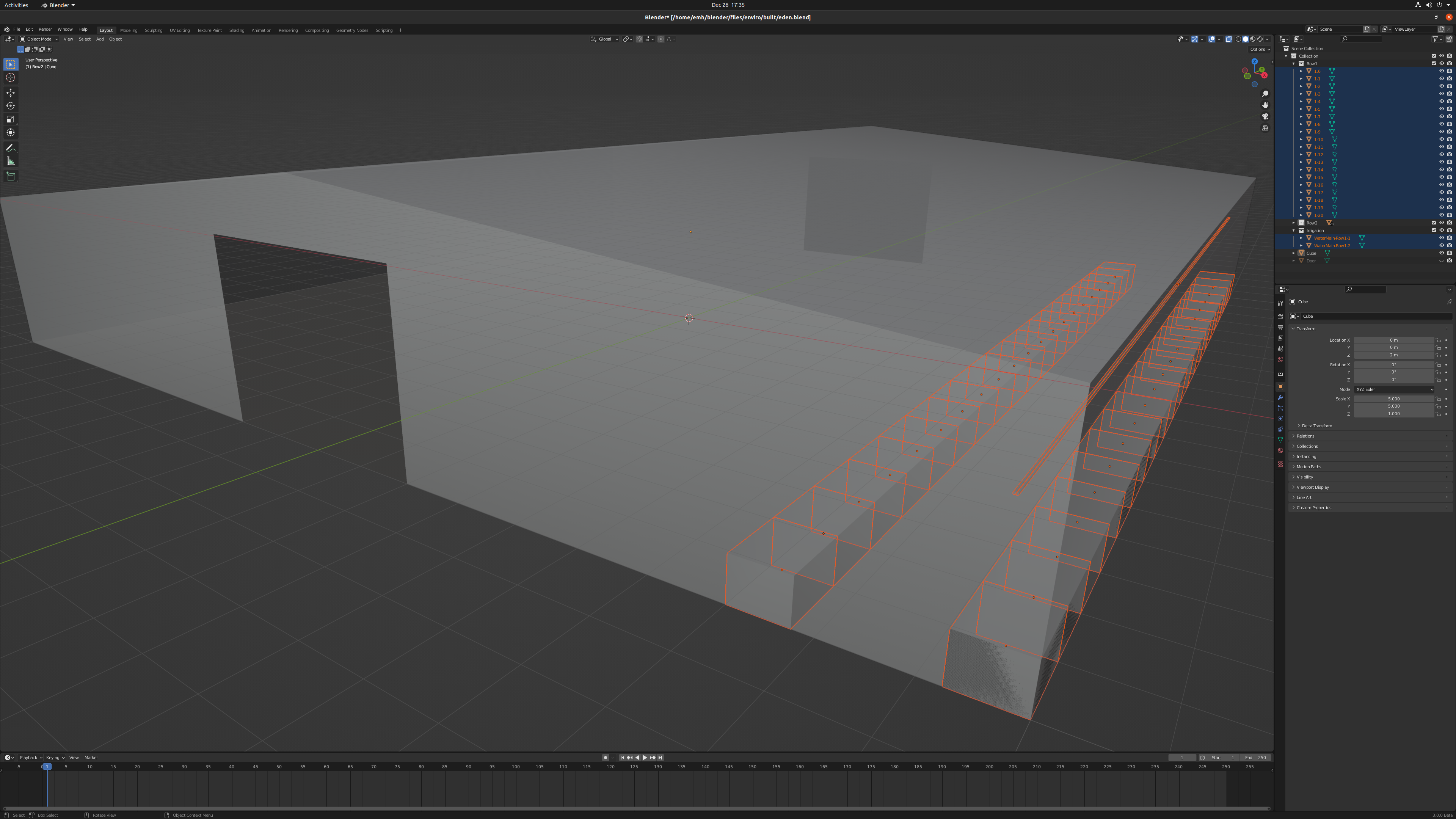Open the Render properties tab
This screenshot has width=1456, height=819.
[x=1280, y=317]
